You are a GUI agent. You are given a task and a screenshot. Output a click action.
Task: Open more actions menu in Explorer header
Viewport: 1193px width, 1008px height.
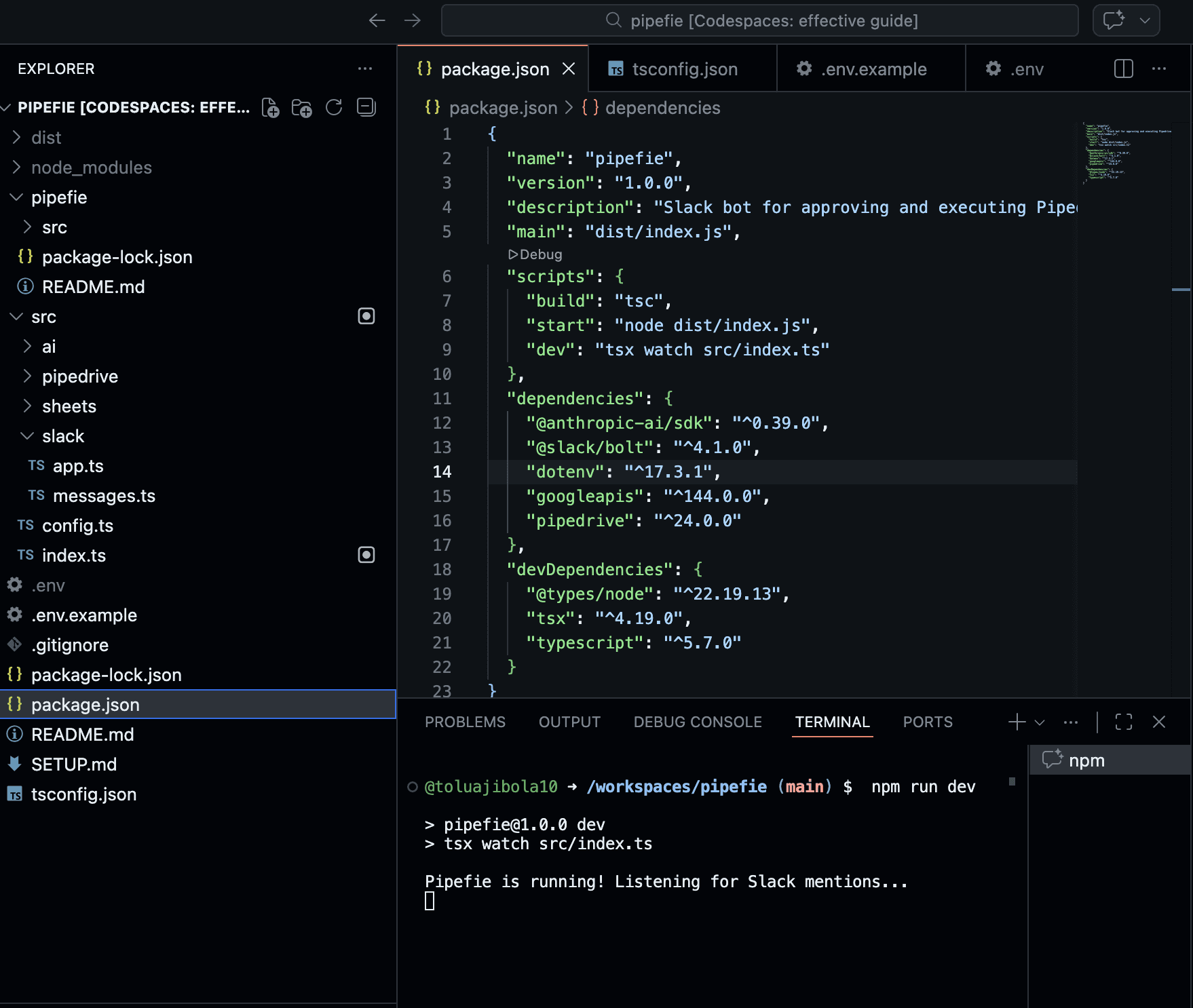tap(366, 69)
